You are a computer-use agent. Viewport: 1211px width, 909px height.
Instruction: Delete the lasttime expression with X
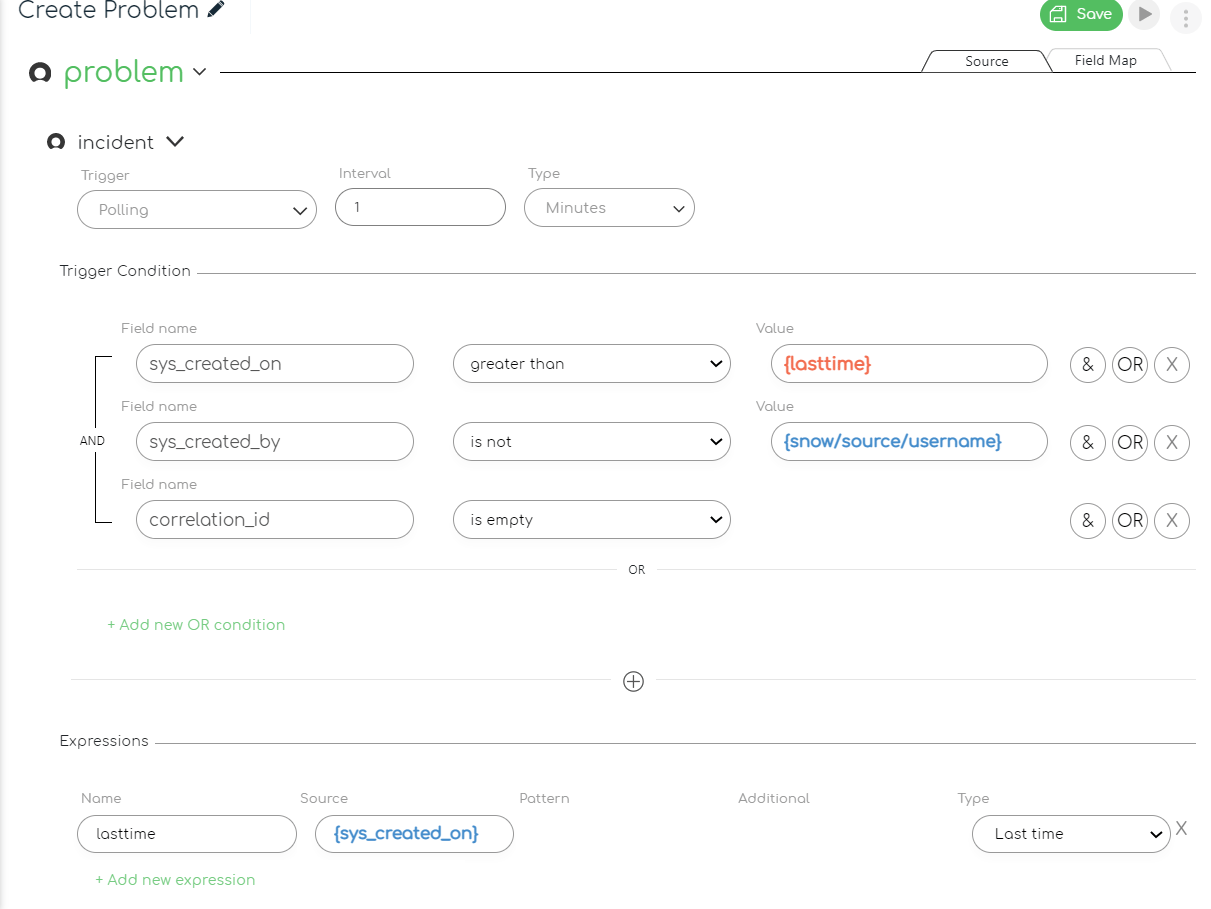(1182, 829)
